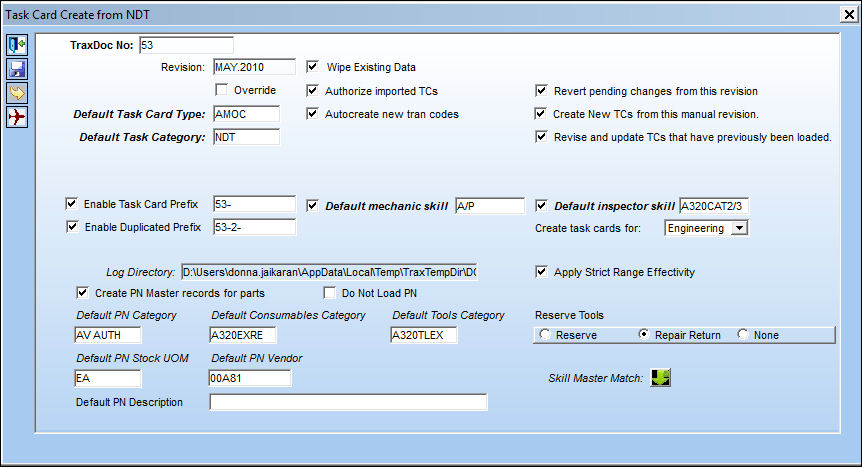Screen dimensions: 862x467
Task: Click the save floppy disk icon
Action: click(17, 69)
